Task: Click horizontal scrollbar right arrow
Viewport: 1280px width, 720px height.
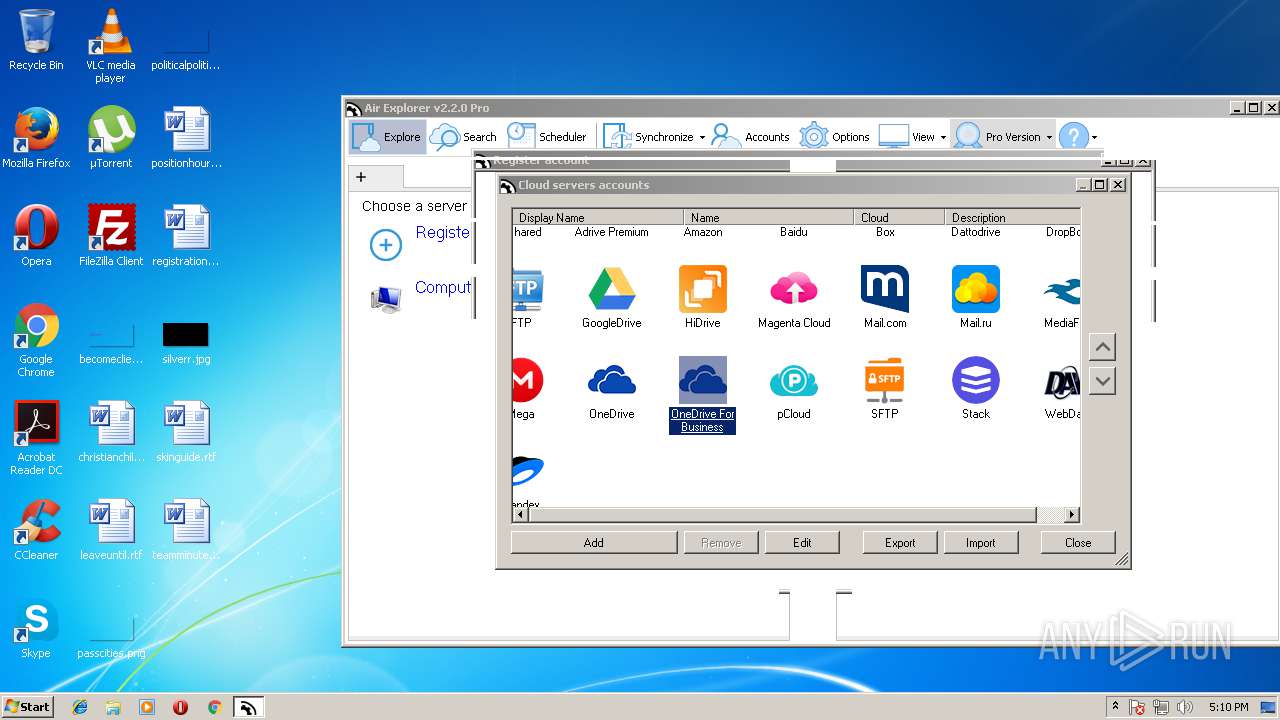Action: (x=1072, y=515)
